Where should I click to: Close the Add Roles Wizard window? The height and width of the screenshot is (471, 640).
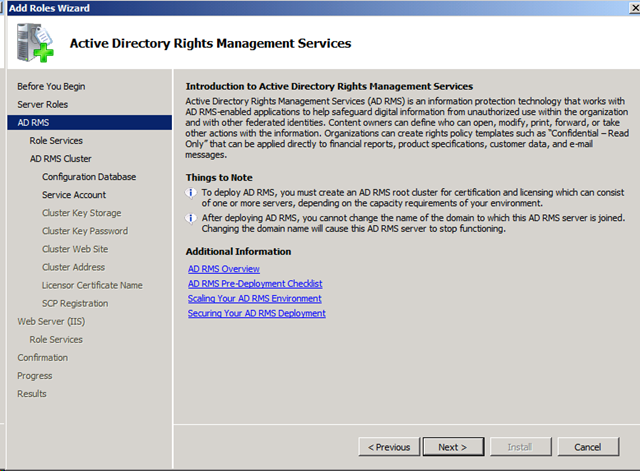(635, 8)
